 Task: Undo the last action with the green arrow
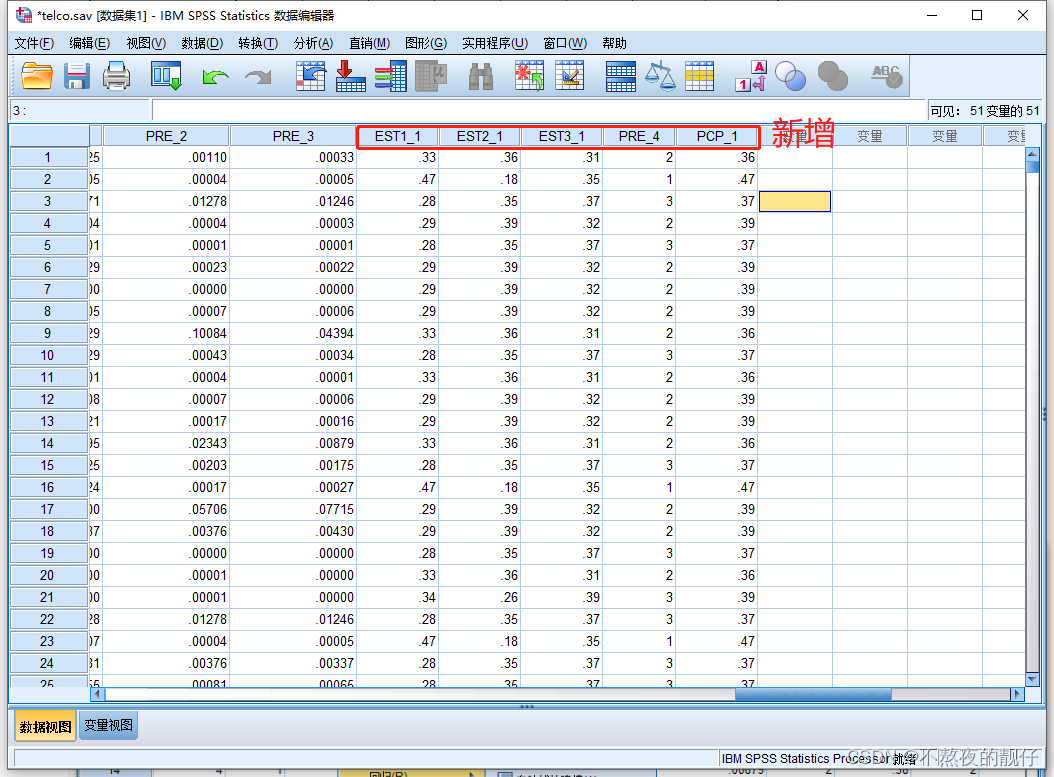pos(215,77)
